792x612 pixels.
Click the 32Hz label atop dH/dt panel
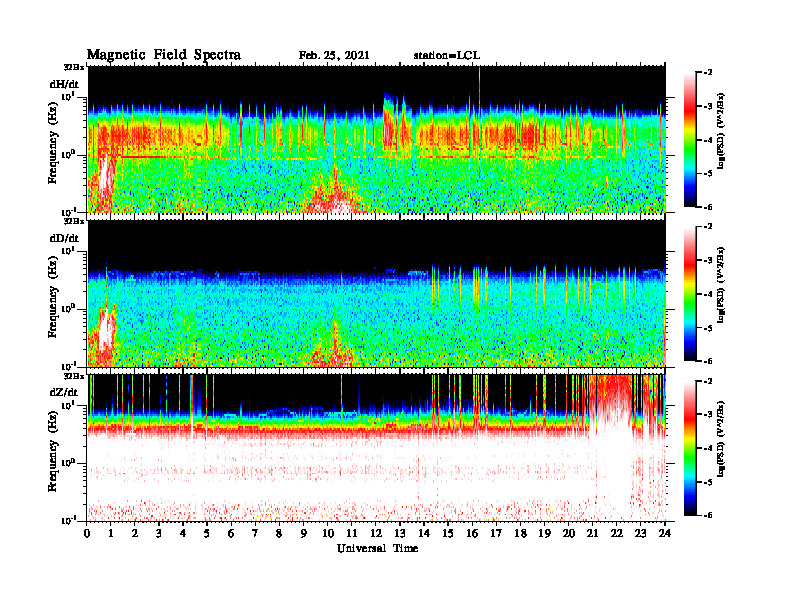point(74,67)
